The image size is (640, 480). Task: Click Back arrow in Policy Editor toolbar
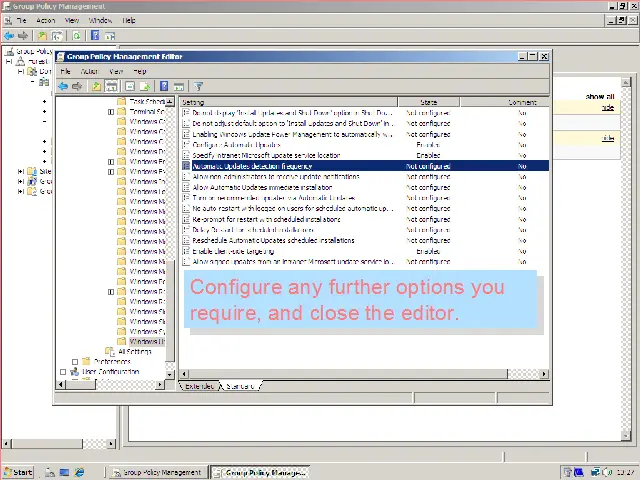tap(63, 86)
